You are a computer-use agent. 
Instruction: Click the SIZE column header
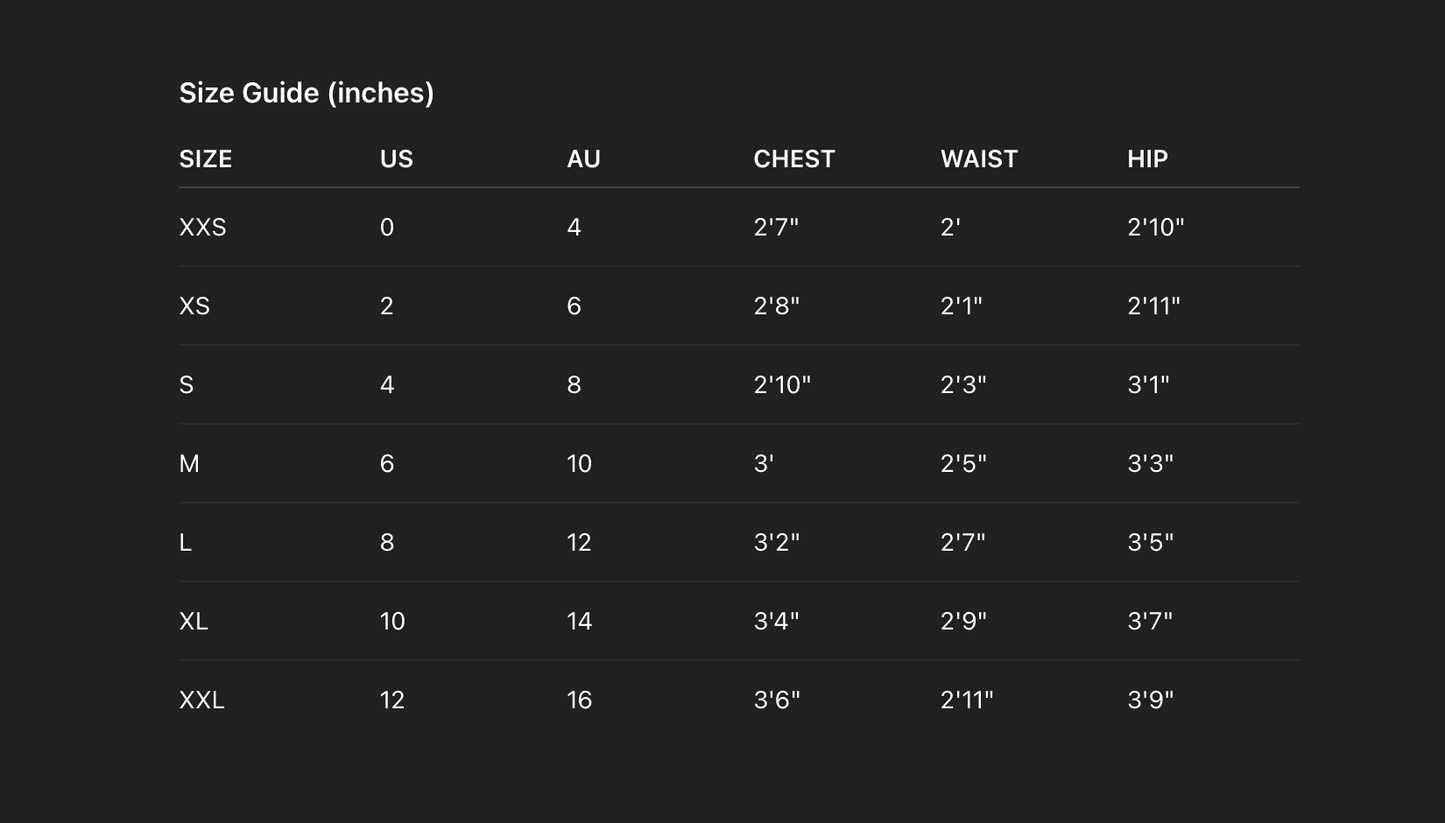pos(205,159)
